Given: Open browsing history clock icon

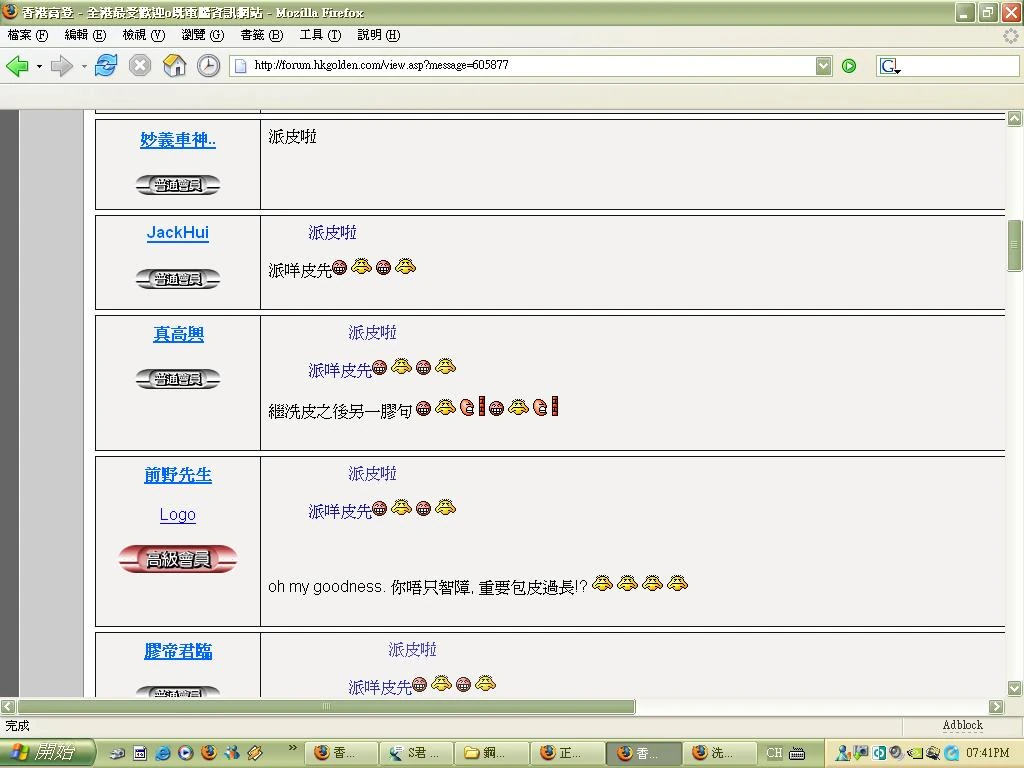Looking at the screenshot, I should pos(208,66).
